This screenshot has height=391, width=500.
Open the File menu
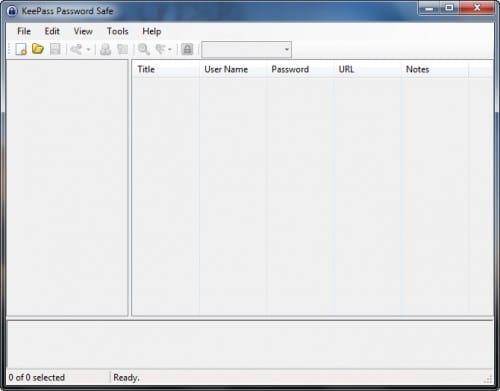click(x=24, y=31)
